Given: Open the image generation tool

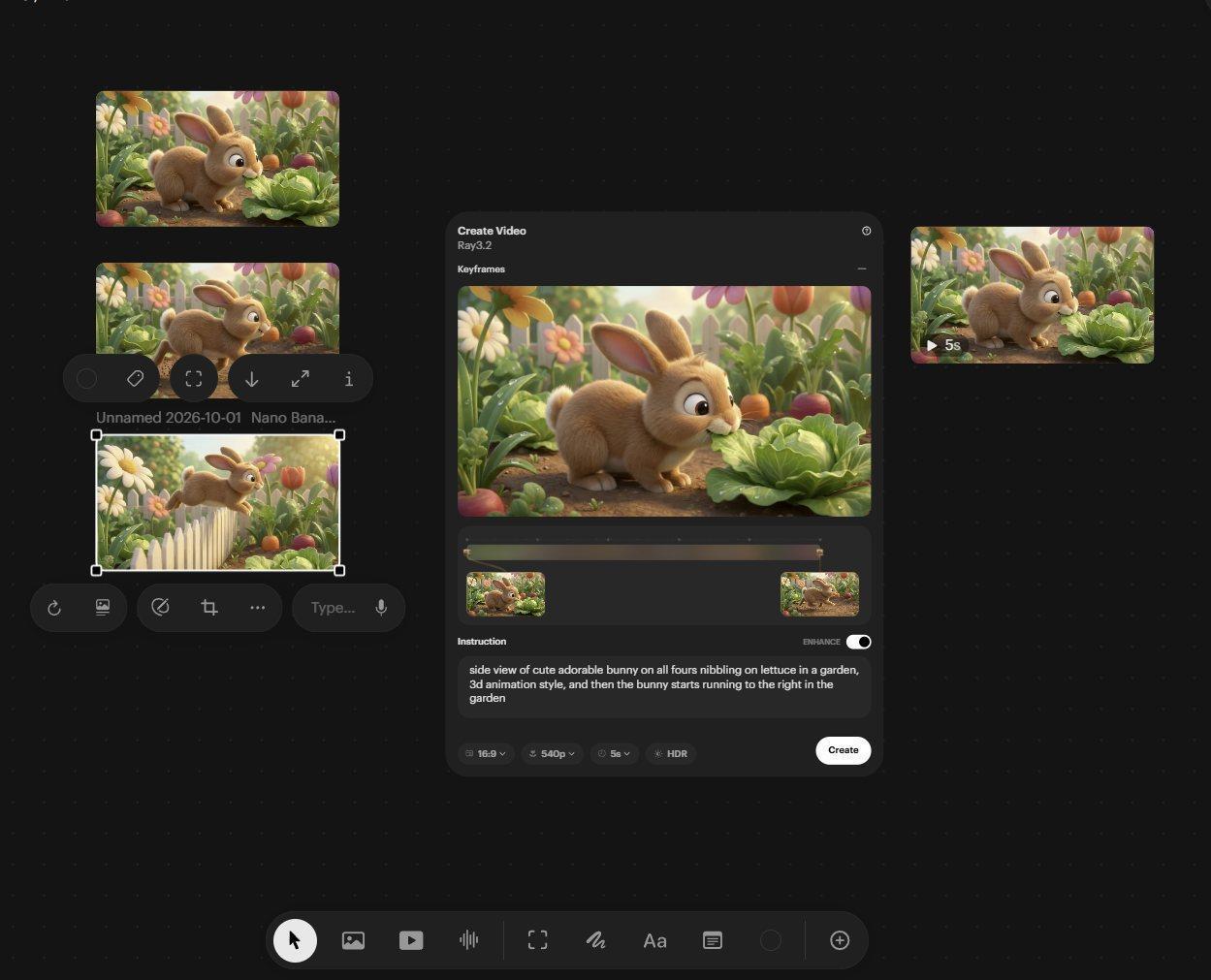Looking at the screenshot, I should [353, 940].
